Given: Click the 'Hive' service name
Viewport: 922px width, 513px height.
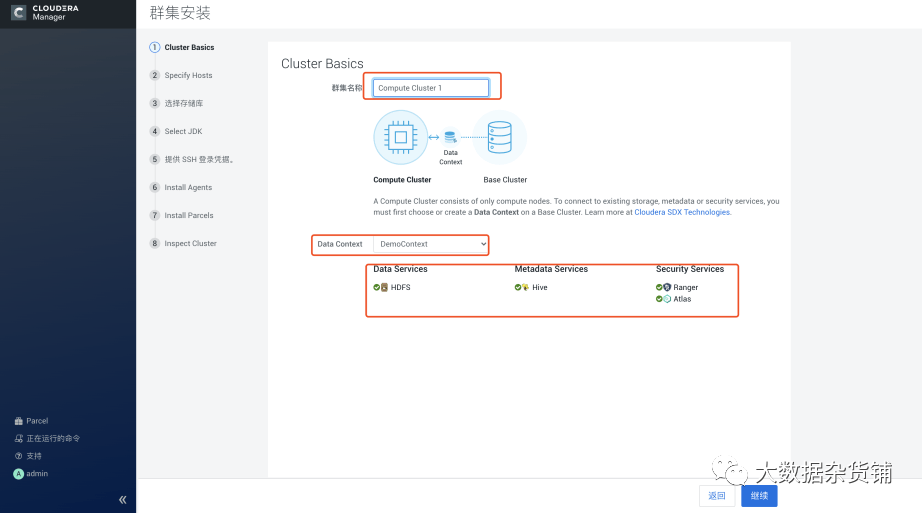Looking at the screenshot, I should (x=540, y=287).
